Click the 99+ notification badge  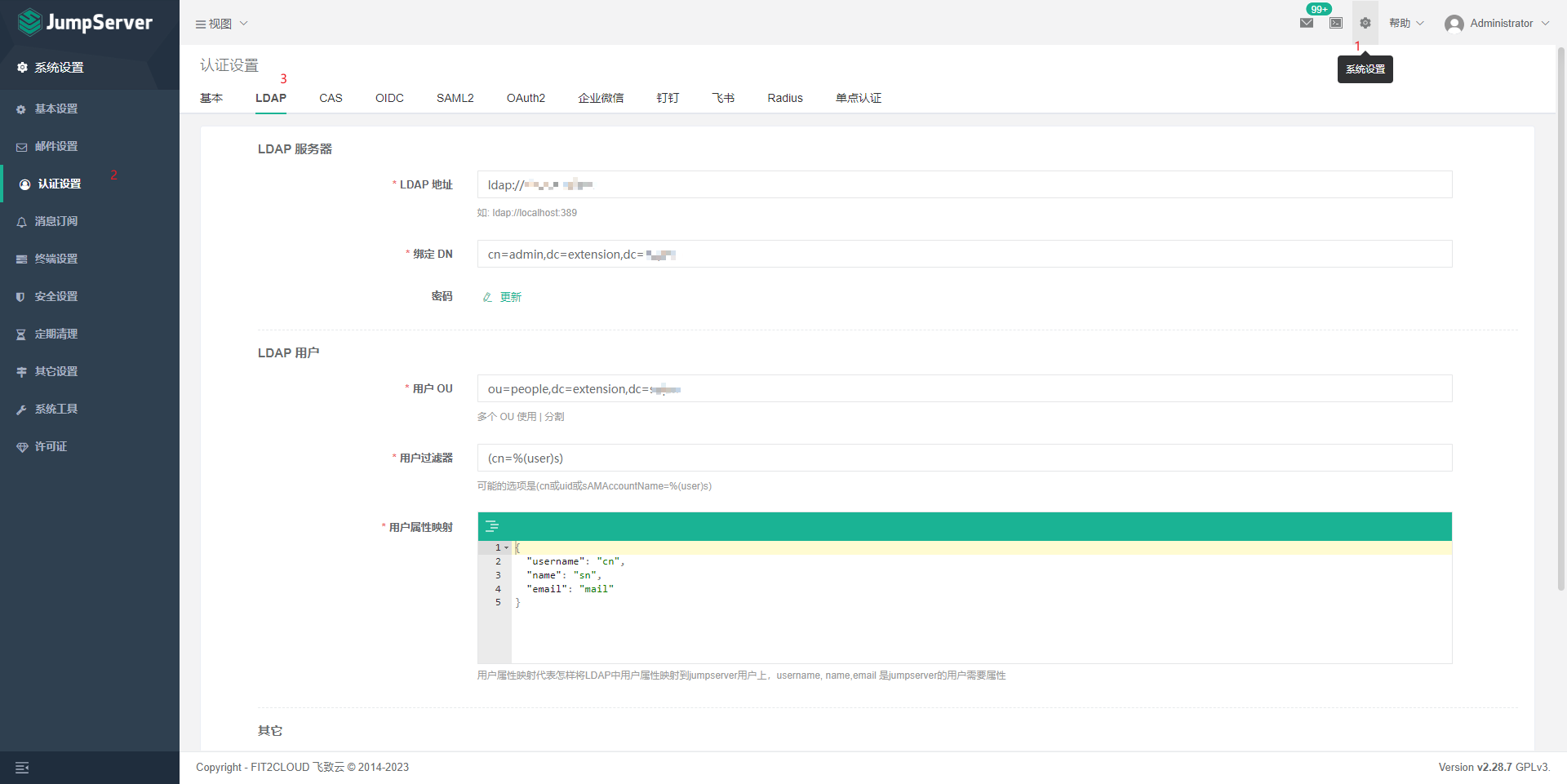(x=1319, y=9)
